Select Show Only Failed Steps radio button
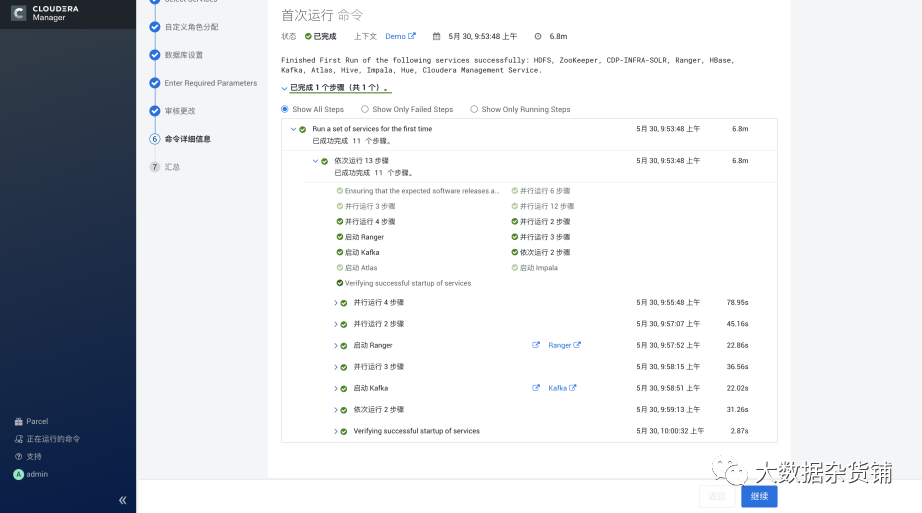The width and height of the screenshot is (922, 513). click(365, 109)
